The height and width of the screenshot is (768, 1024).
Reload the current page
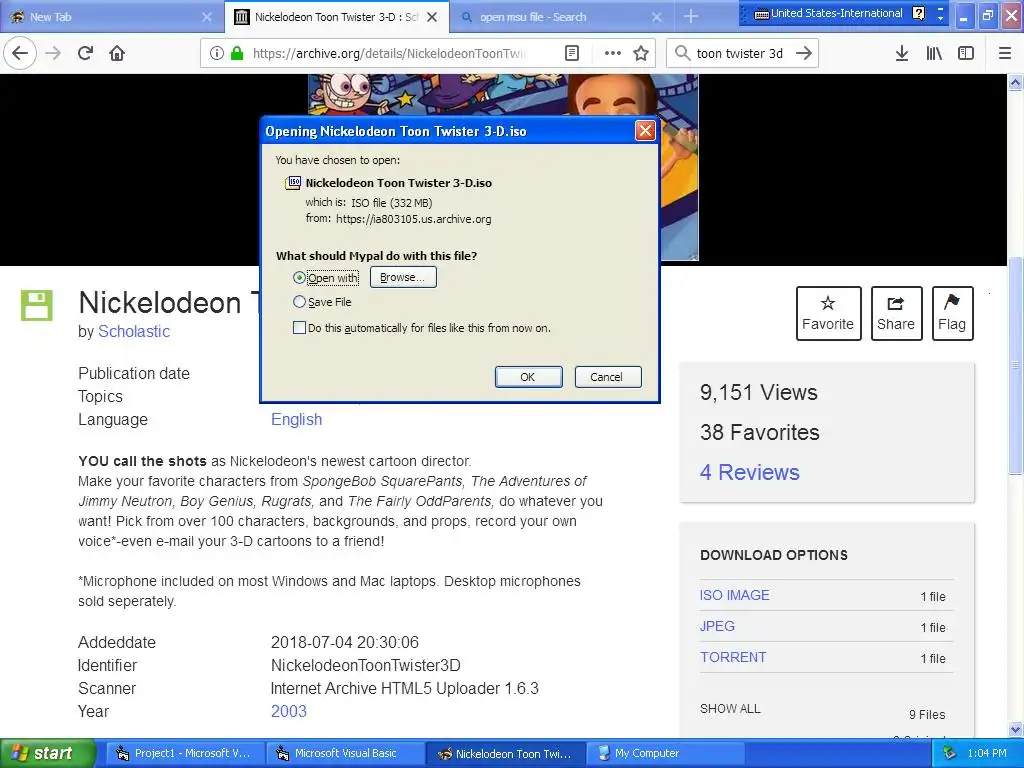tap(85, 53)
